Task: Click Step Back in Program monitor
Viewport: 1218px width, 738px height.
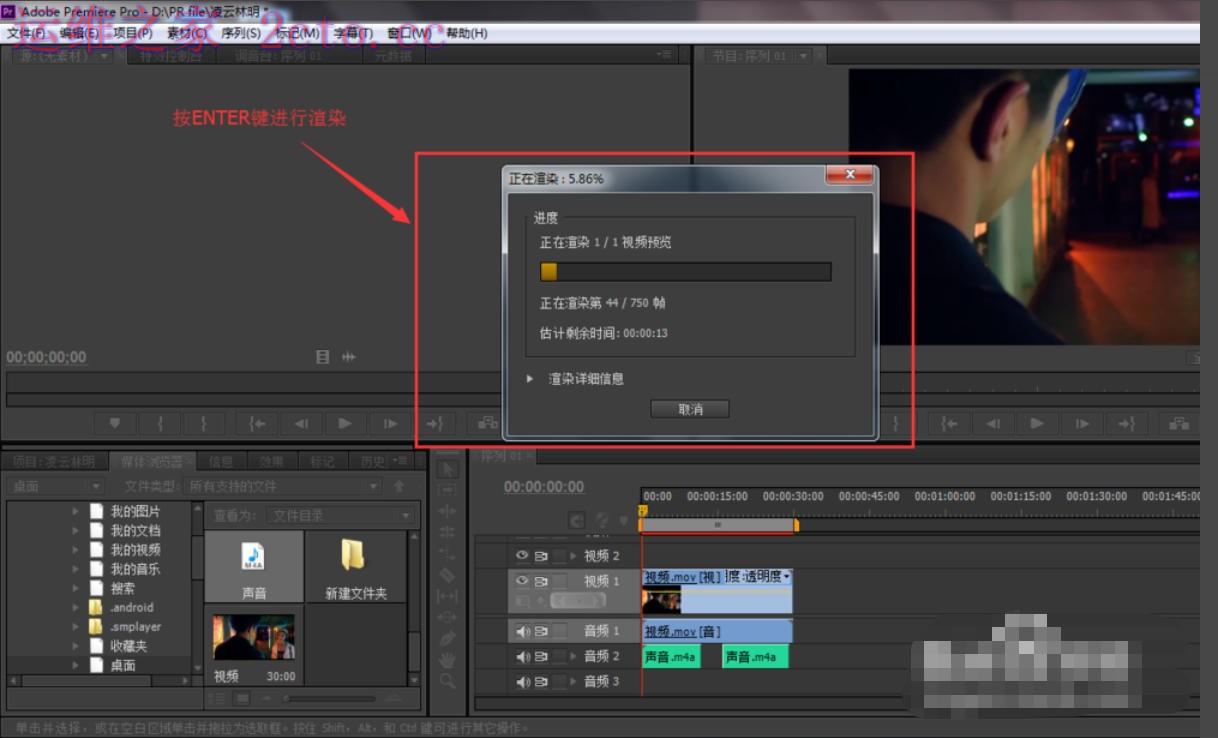Action: coord(993,423)
